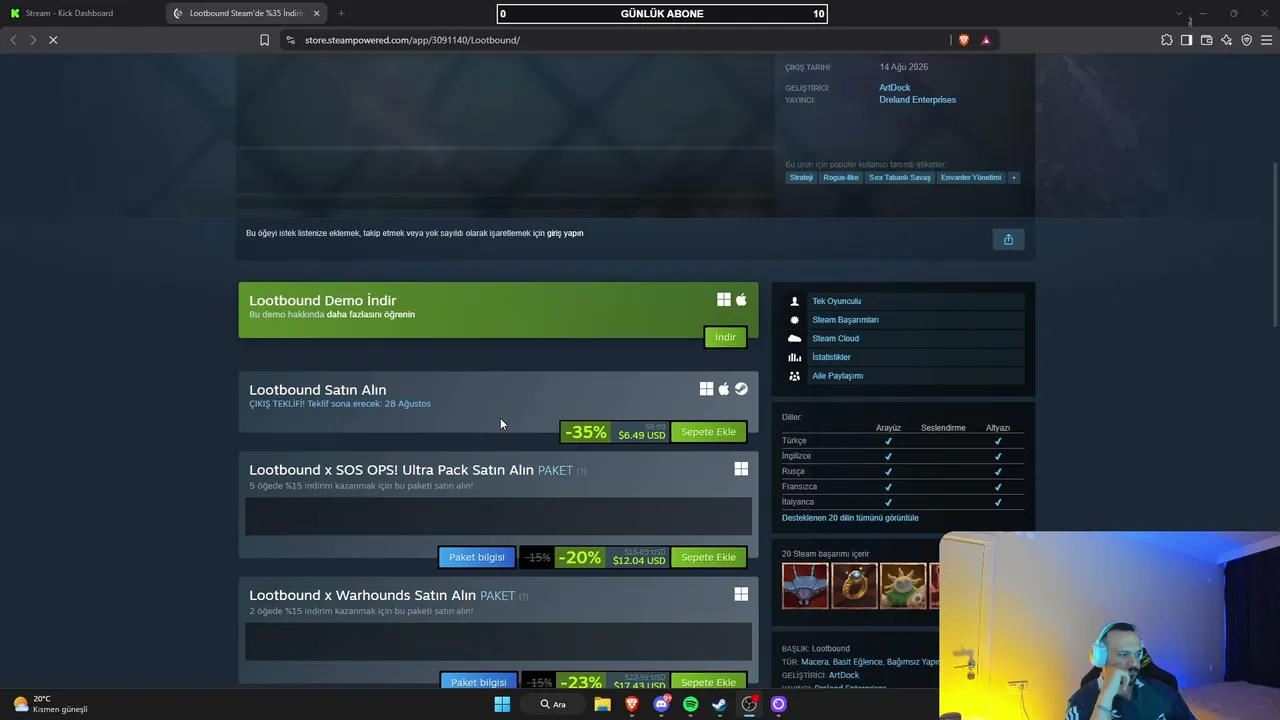Expand more tags with the plus button

point(1013,178)
